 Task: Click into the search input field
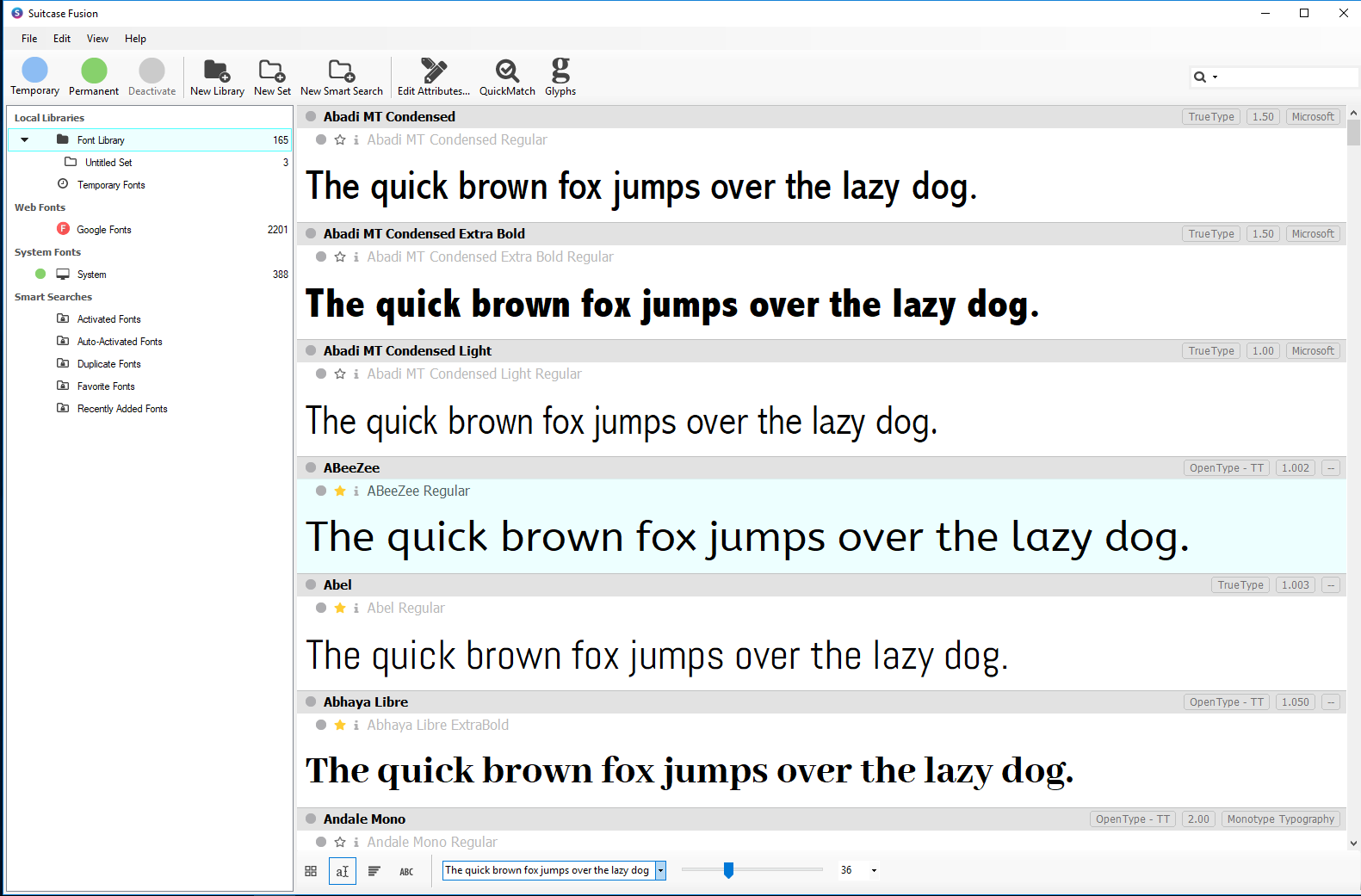(x=1289, y=77)
